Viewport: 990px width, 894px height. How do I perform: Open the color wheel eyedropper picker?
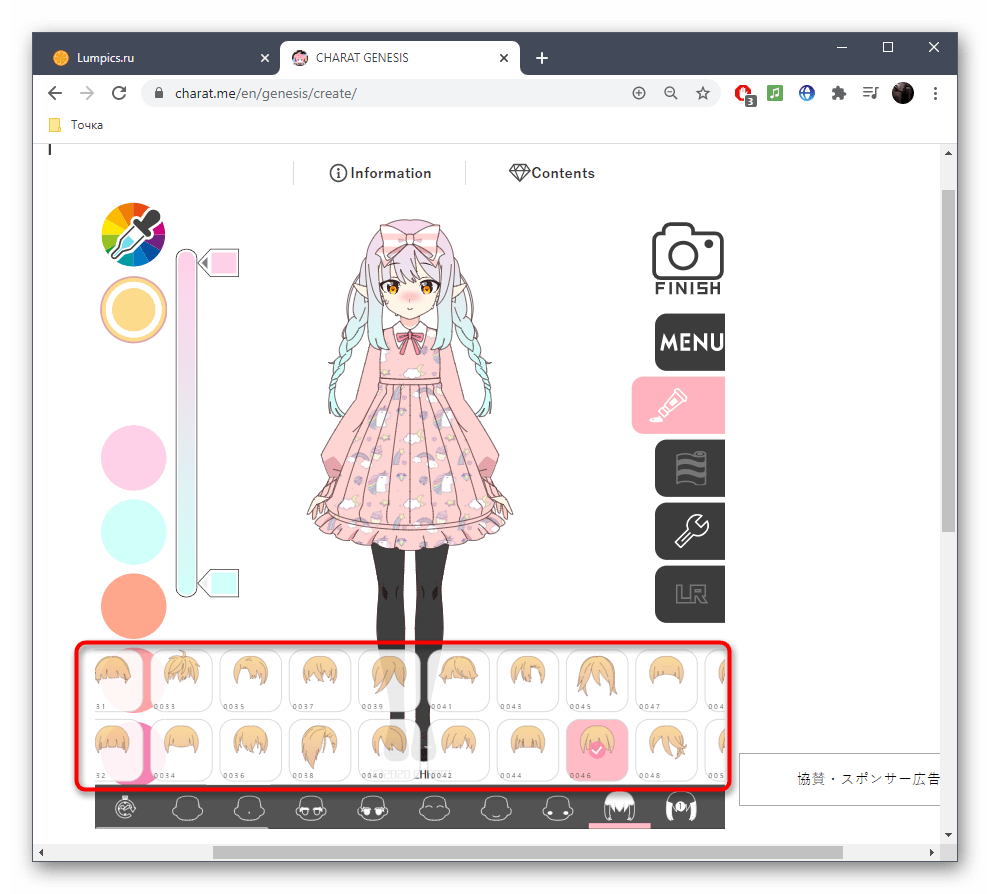[x=133, y=233]
